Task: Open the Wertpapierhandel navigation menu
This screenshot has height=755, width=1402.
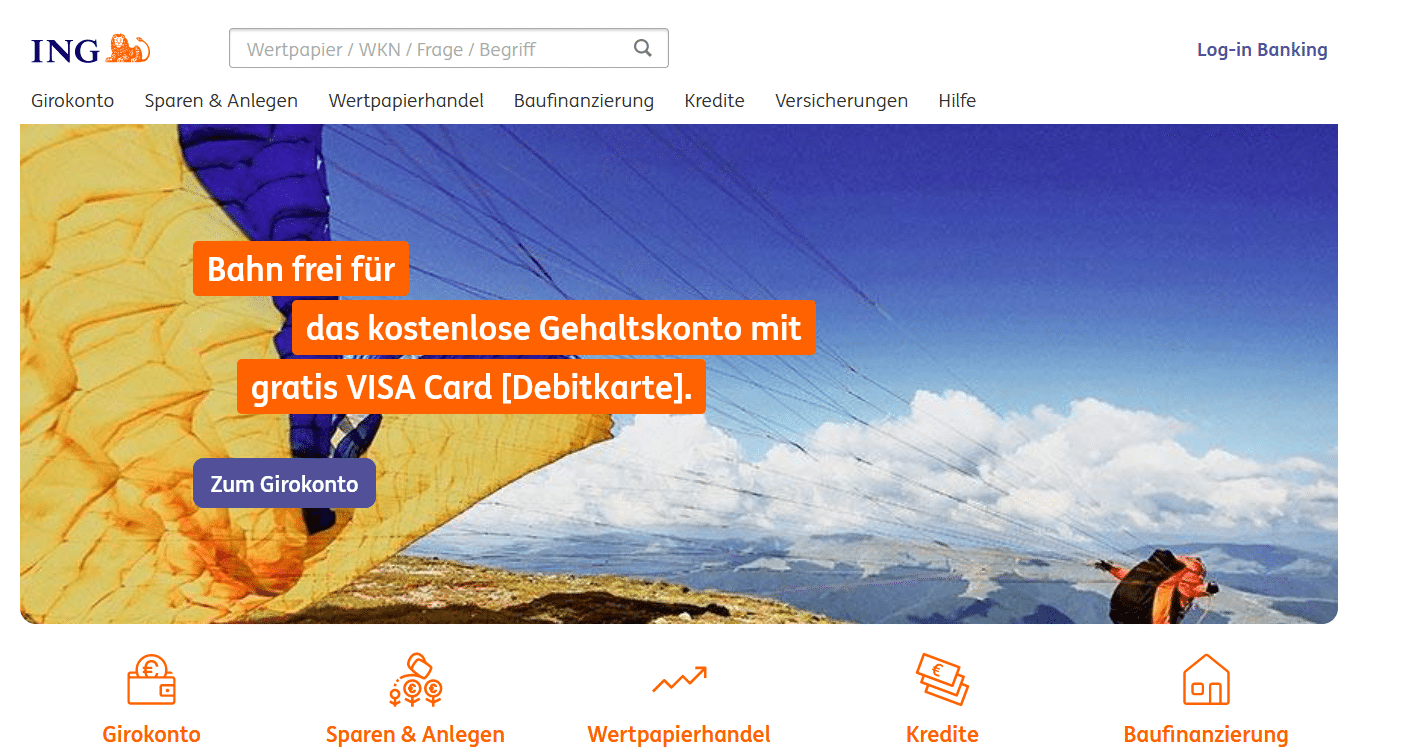Action: point(406,101)
